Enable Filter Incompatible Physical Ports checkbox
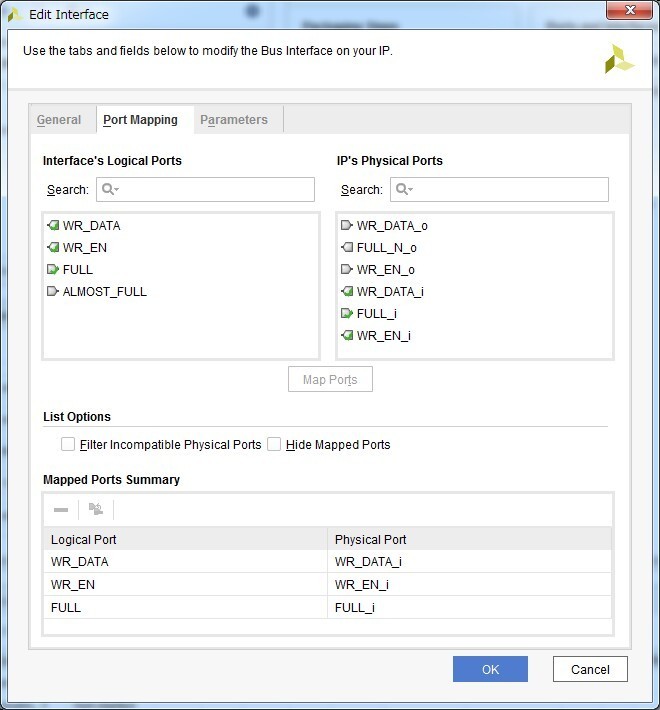The height and width of the screenshot is (710, 660). pos(68,444)
